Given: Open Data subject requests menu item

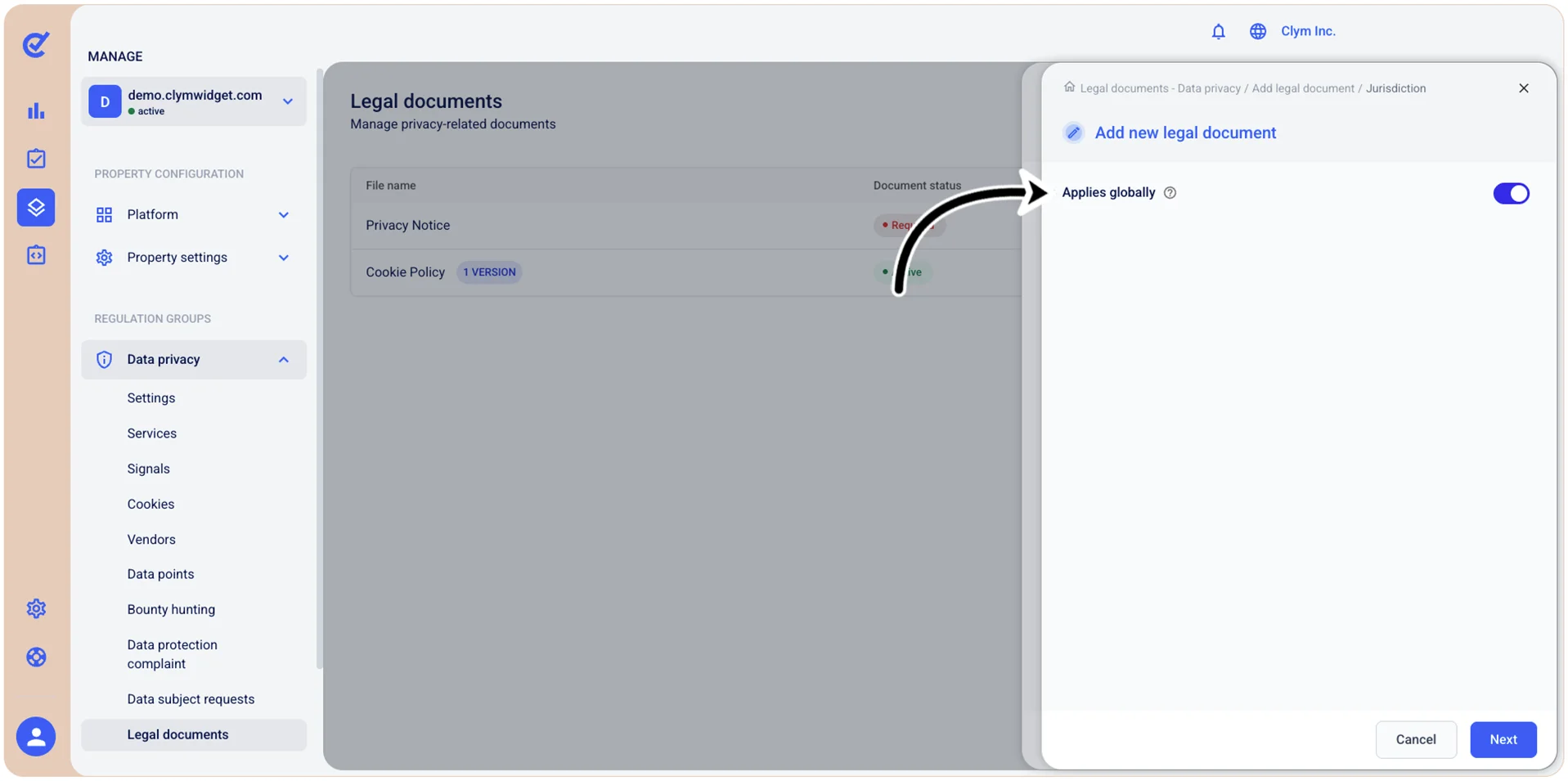Looking at the screenshot, I should point(191,699).
